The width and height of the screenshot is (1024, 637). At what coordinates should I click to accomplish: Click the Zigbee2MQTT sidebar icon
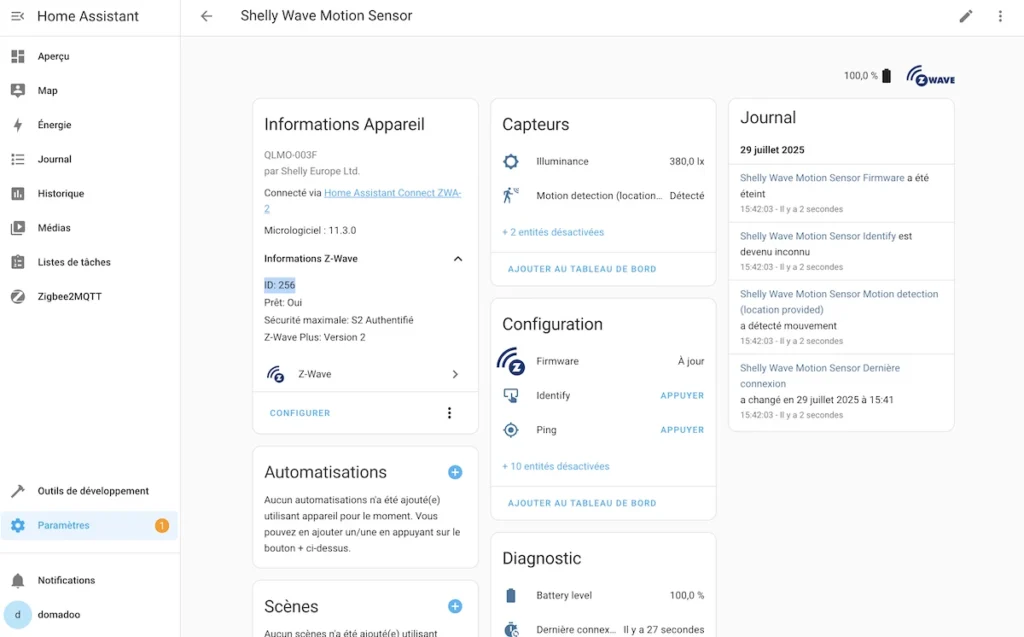pos(18,296)
